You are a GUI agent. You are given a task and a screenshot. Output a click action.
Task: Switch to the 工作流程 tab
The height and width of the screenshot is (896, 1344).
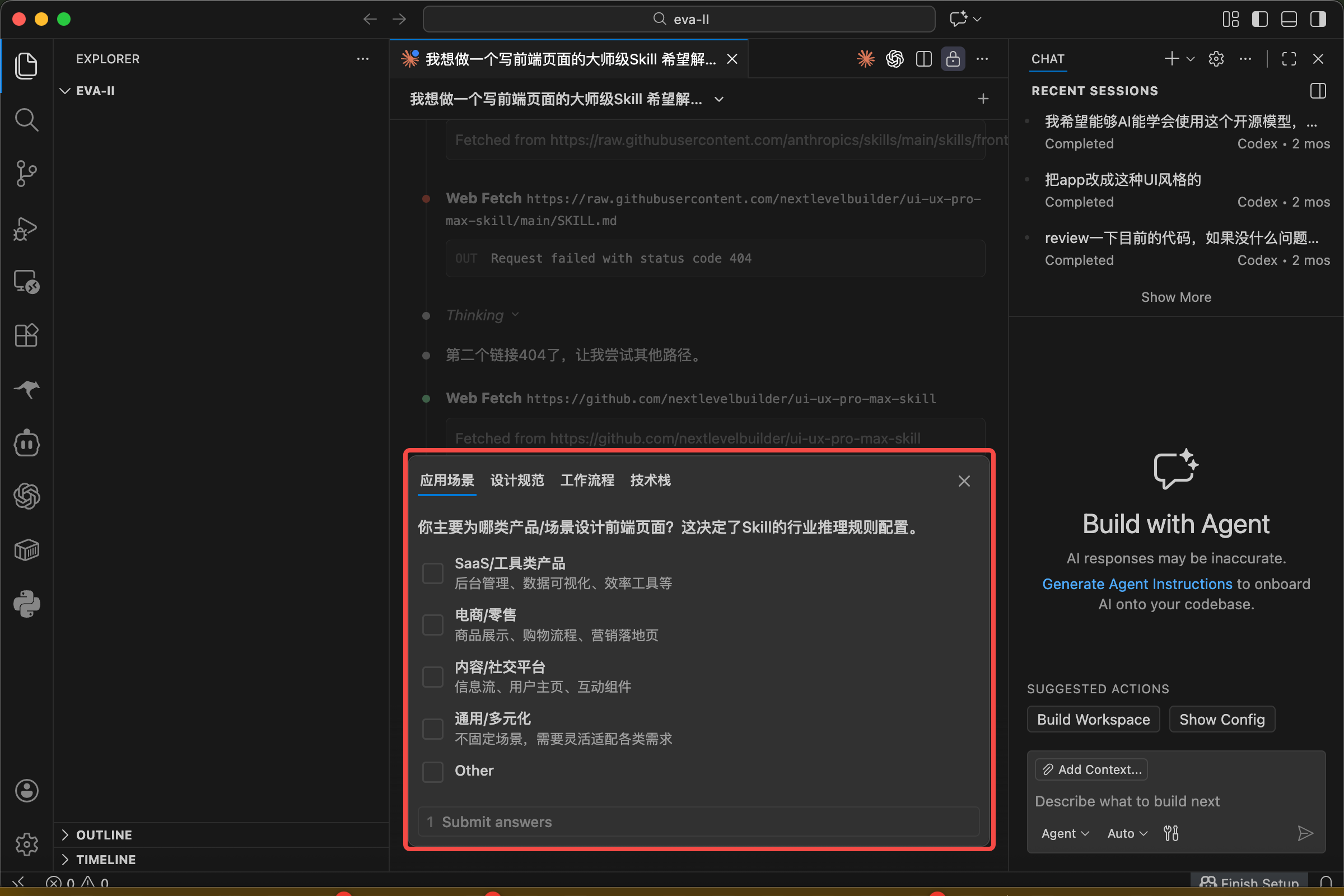(x=587, y=480)
